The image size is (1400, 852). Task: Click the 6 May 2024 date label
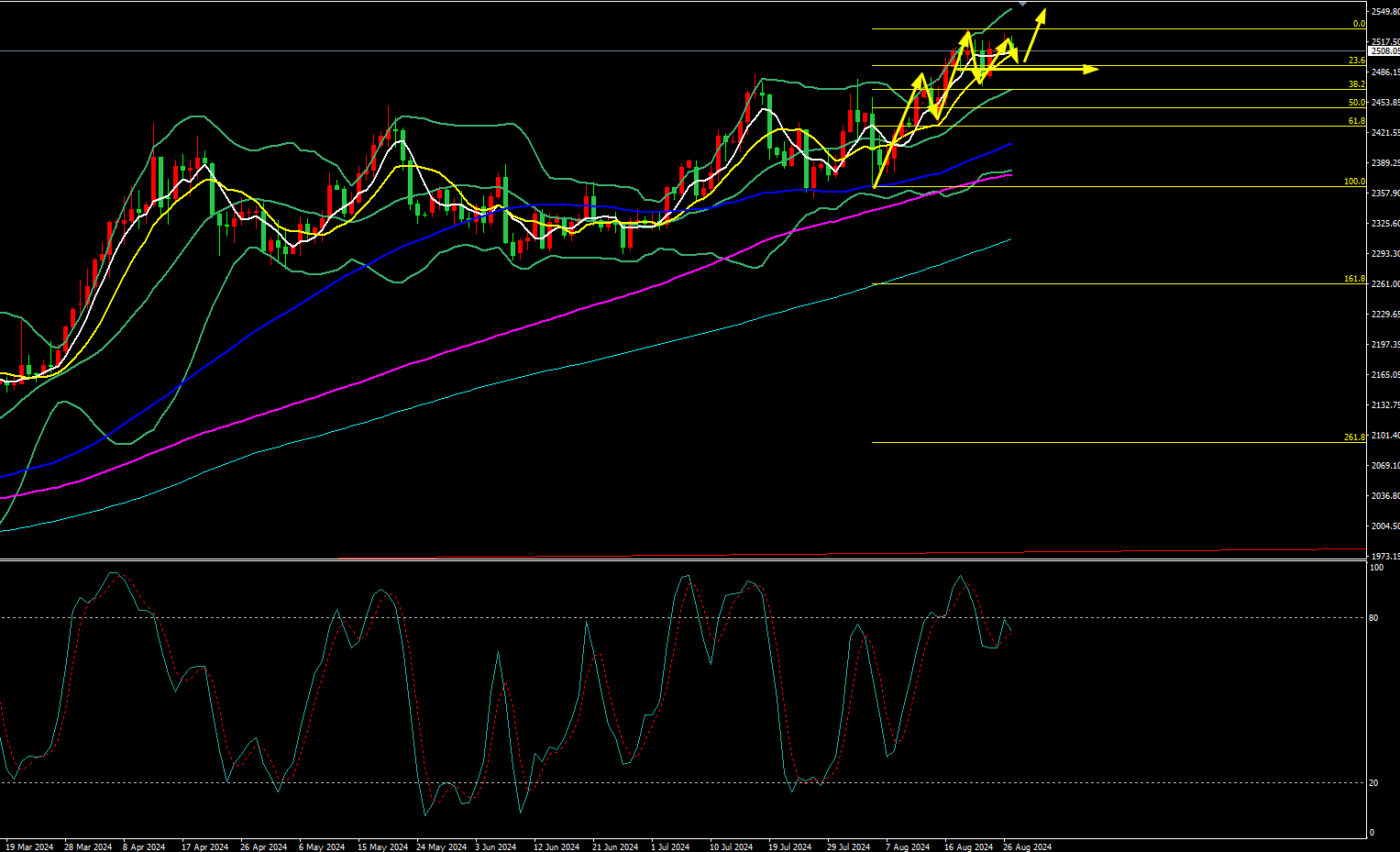tap(322, 847)
